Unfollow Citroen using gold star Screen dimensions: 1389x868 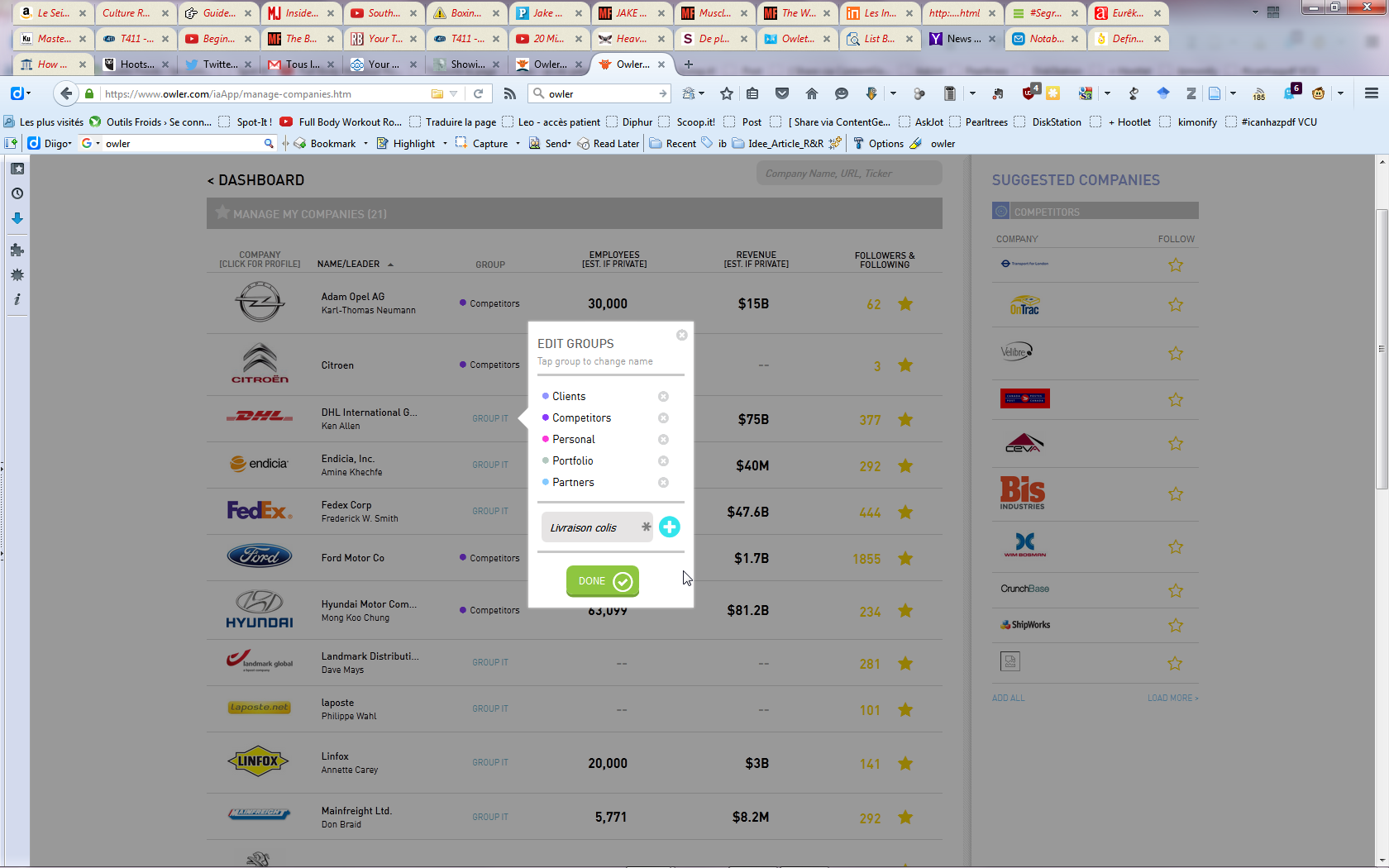pos(905,365)
